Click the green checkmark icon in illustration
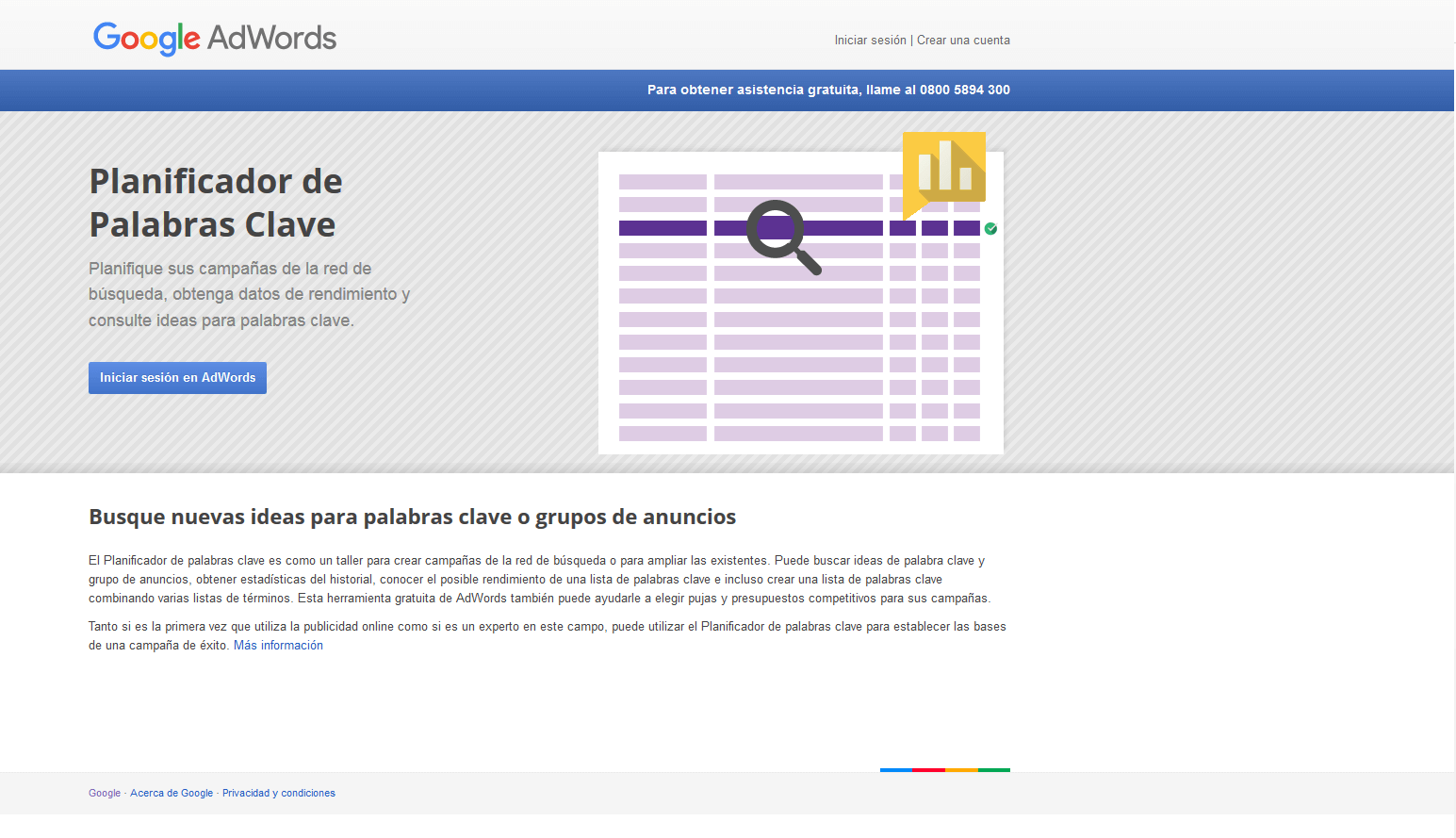The image size is (1456, 838). pyautogui.click(x=990, y=229)
